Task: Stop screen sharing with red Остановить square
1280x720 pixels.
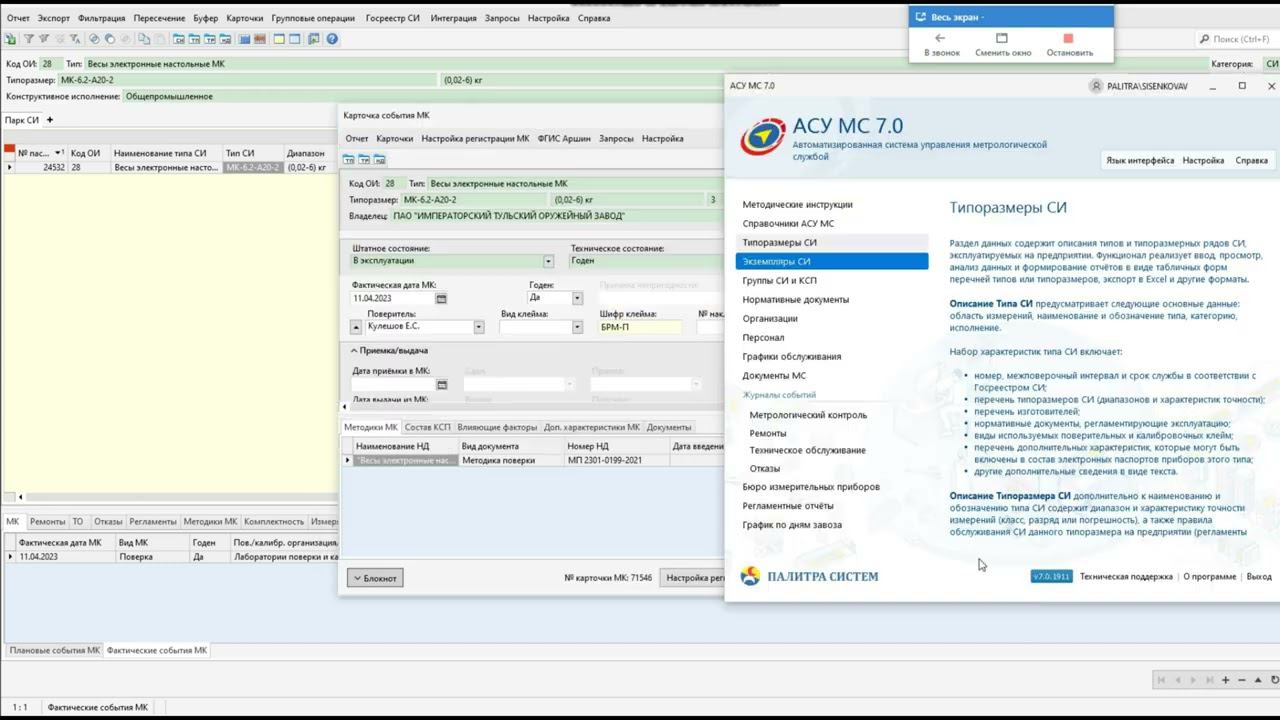Action: pos(1068,38)
